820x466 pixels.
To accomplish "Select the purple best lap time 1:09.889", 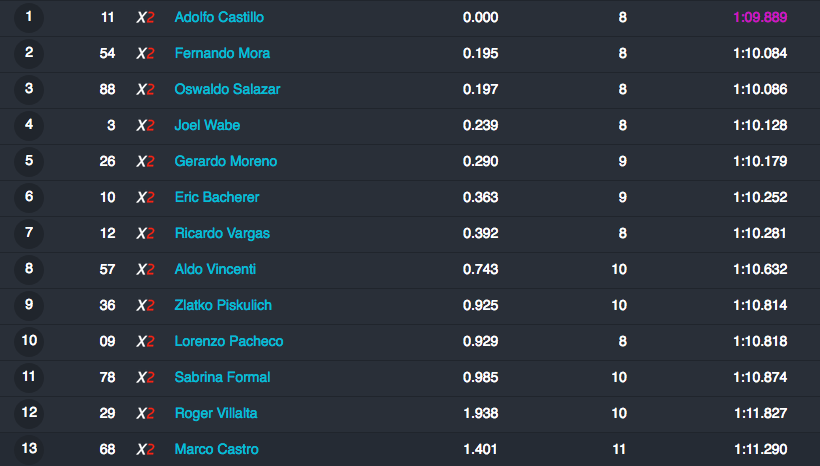I will click(760, 17).
